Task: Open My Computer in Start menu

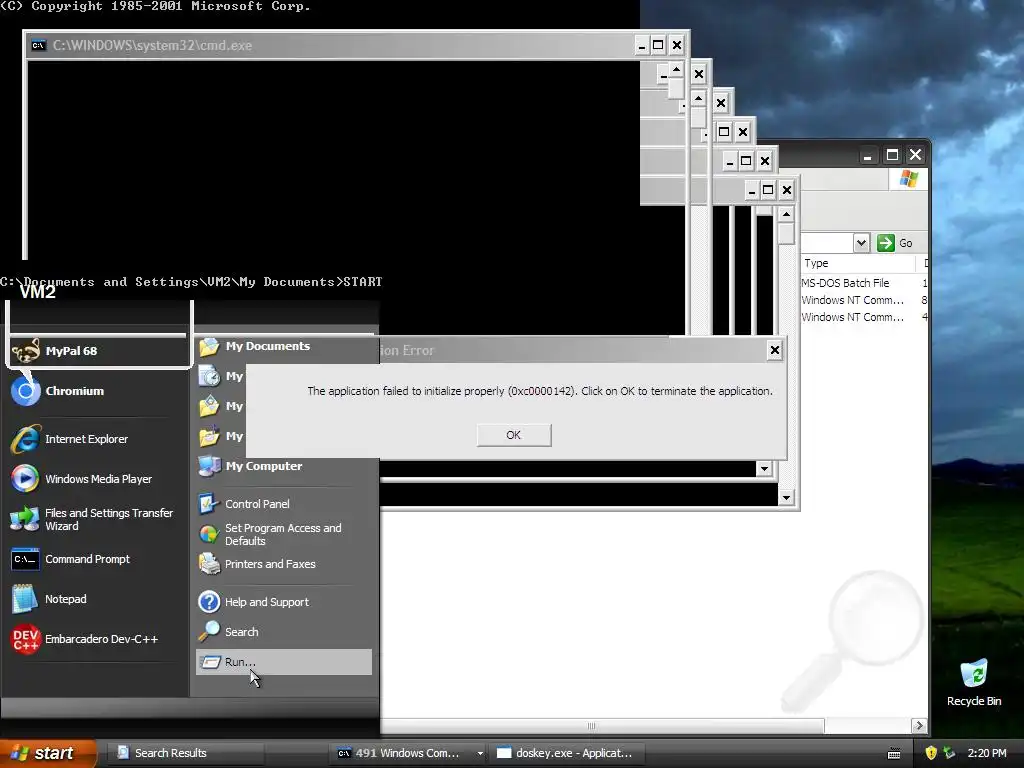Action: coord(284,466)
